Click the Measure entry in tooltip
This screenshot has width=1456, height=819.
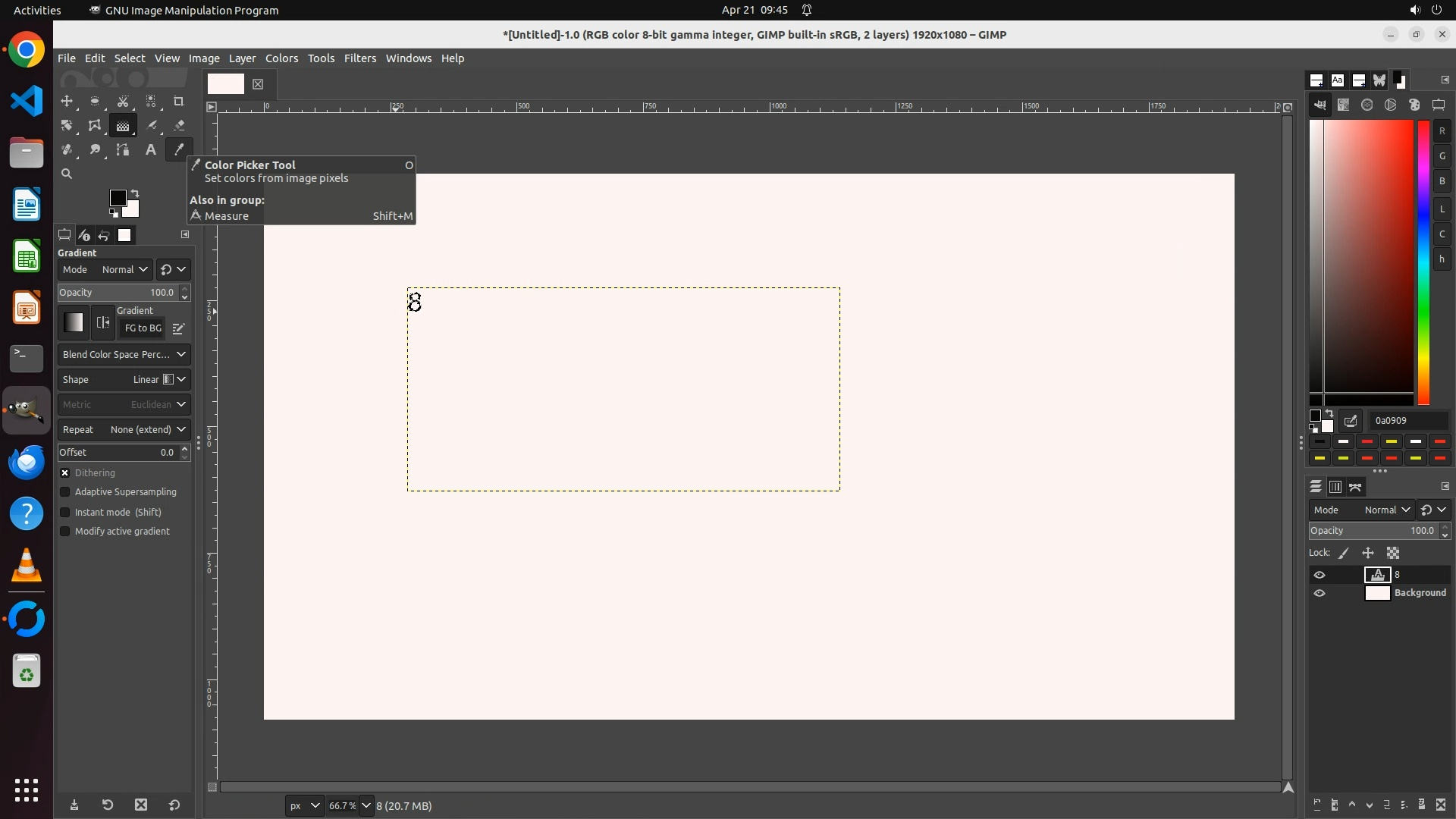coord(226,216)
